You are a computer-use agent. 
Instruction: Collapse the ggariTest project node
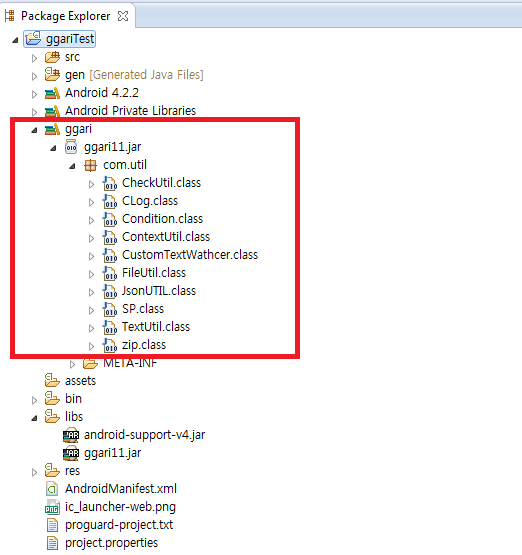[x=15, y=40]
